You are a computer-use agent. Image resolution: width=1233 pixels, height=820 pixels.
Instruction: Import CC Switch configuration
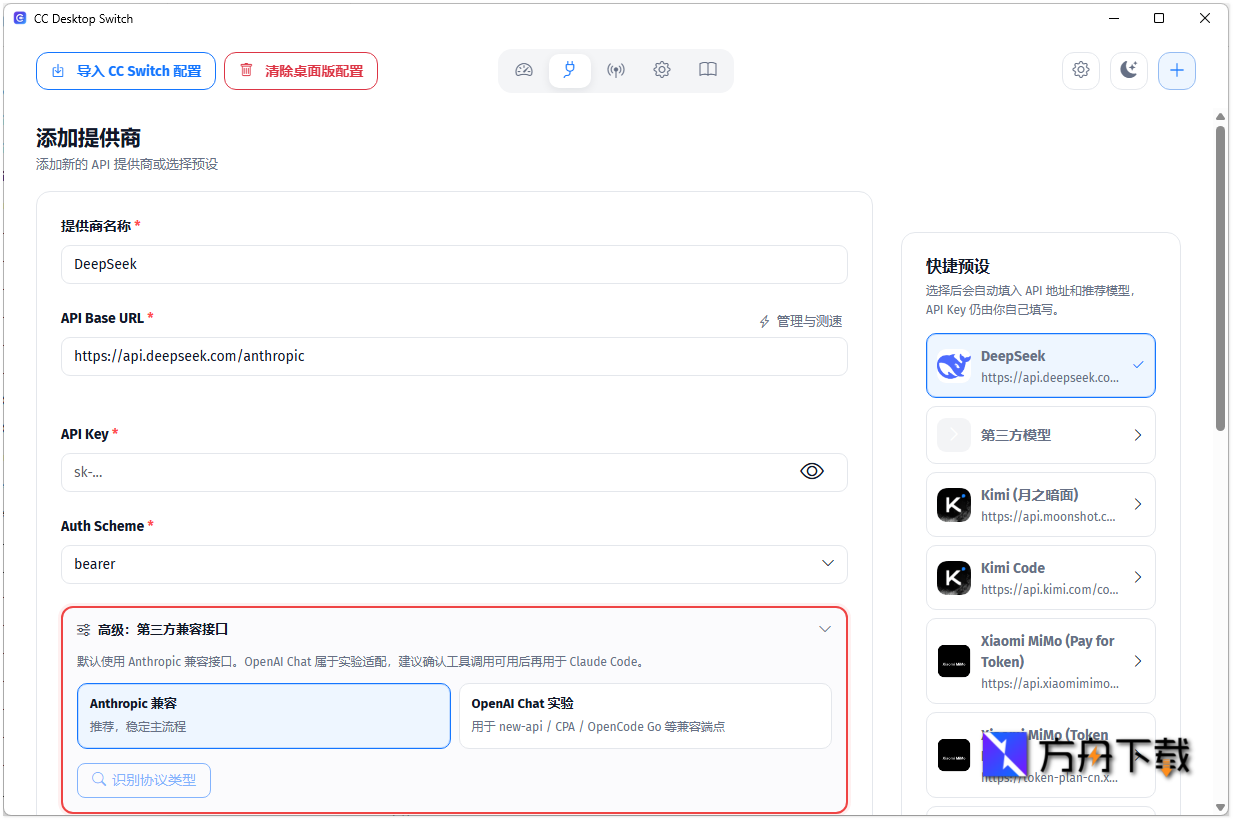[126, 71]
